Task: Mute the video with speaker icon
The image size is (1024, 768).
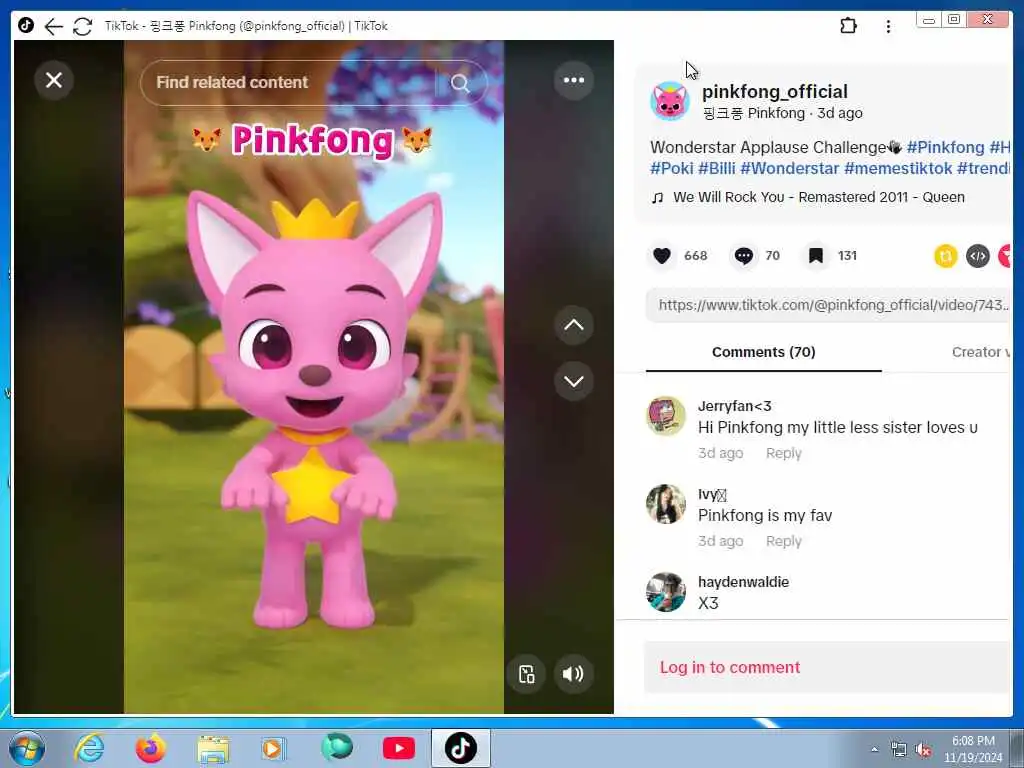Action: [573, 673]
